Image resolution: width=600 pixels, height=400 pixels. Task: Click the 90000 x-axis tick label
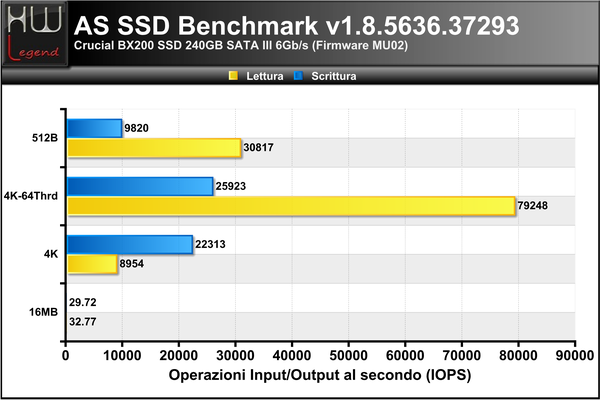pos(575,356)
